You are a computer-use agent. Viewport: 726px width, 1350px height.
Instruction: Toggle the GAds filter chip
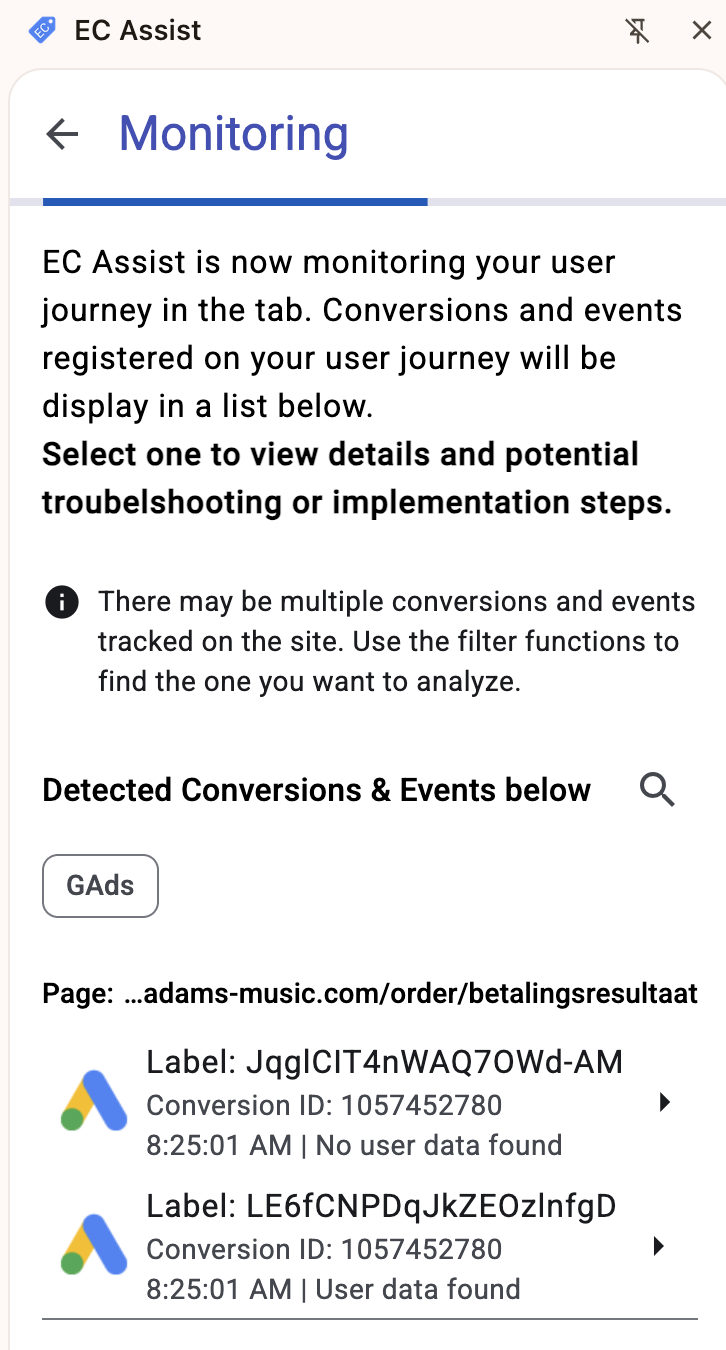[100, 885]
